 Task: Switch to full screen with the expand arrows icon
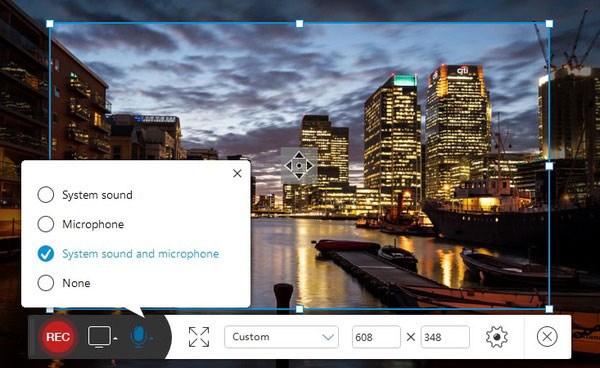(x=199, y=337)
